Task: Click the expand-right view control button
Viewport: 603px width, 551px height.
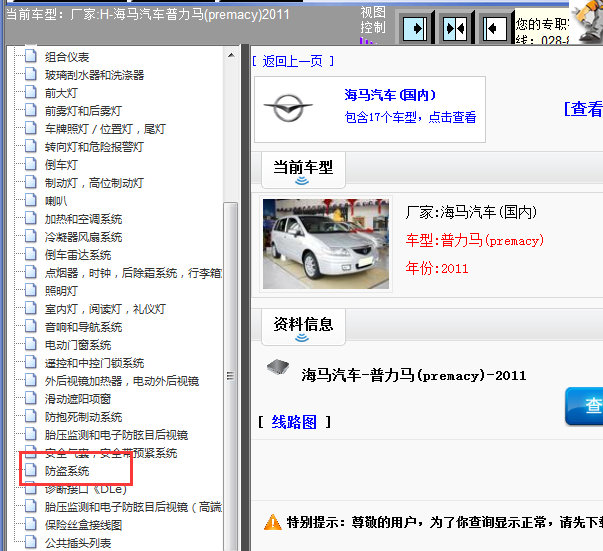Action: point(415,28)
